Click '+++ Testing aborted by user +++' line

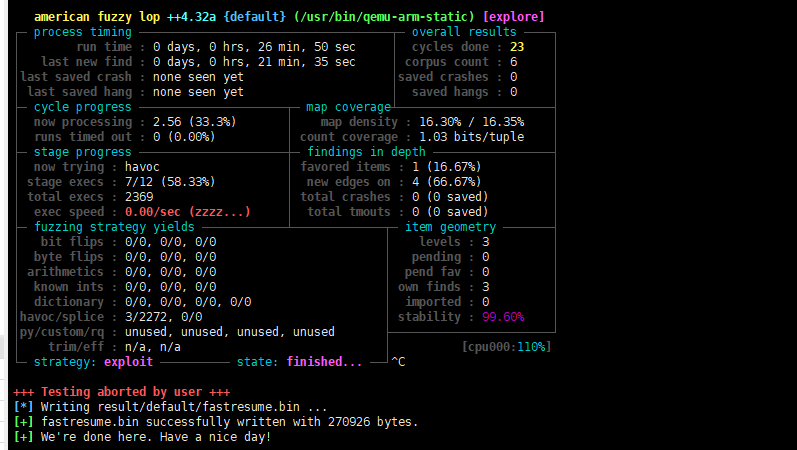(121, 392)
